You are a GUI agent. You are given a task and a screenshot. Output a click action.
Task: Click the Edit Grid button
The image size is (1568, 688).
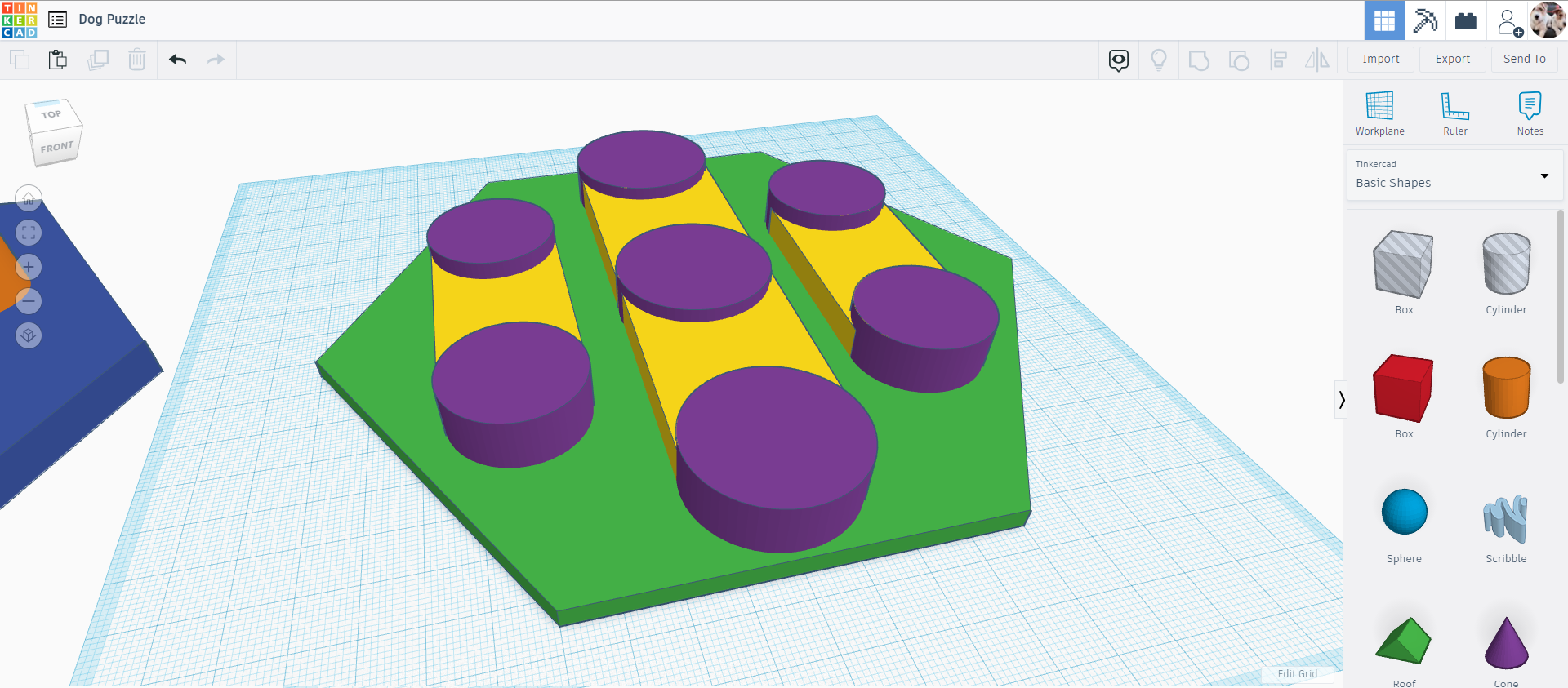[1298, 674]
